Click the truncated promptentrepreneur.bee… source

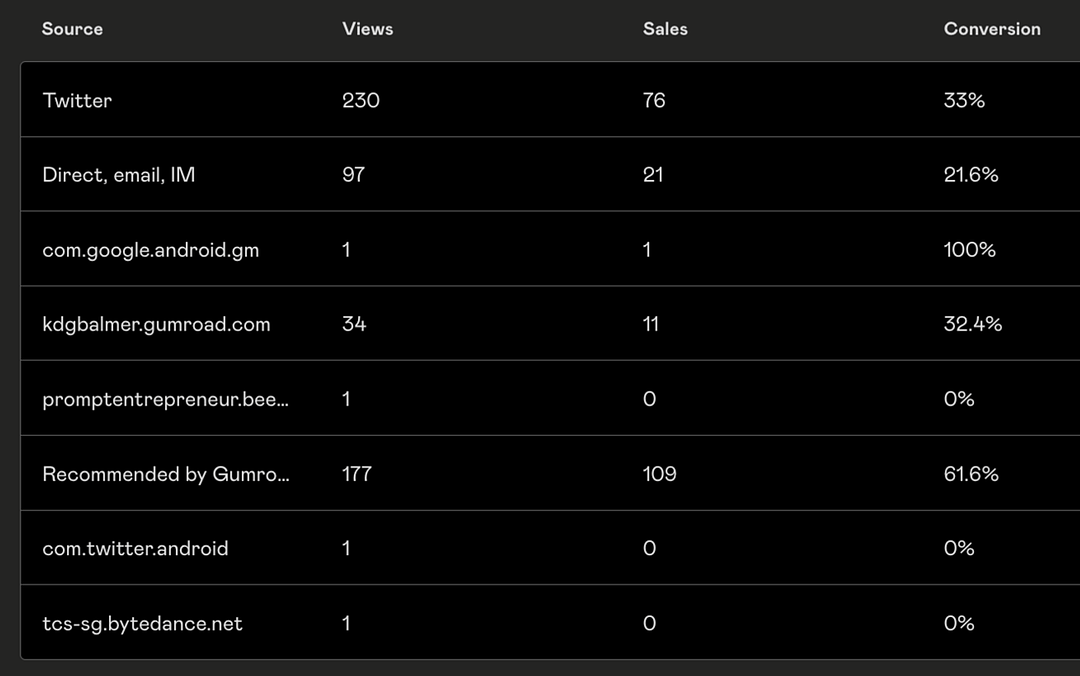click(165, 399)
